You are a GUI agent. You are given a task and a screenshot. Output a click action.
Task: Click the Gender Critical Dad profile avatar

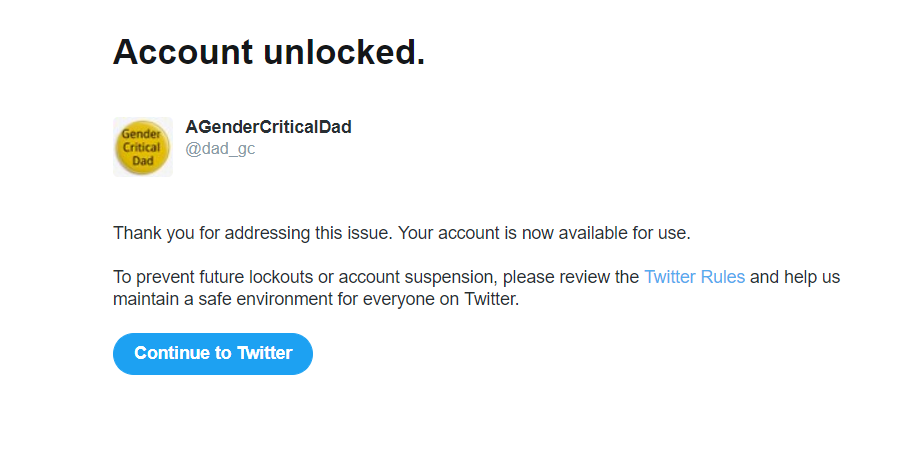click(x=142, y=147)
